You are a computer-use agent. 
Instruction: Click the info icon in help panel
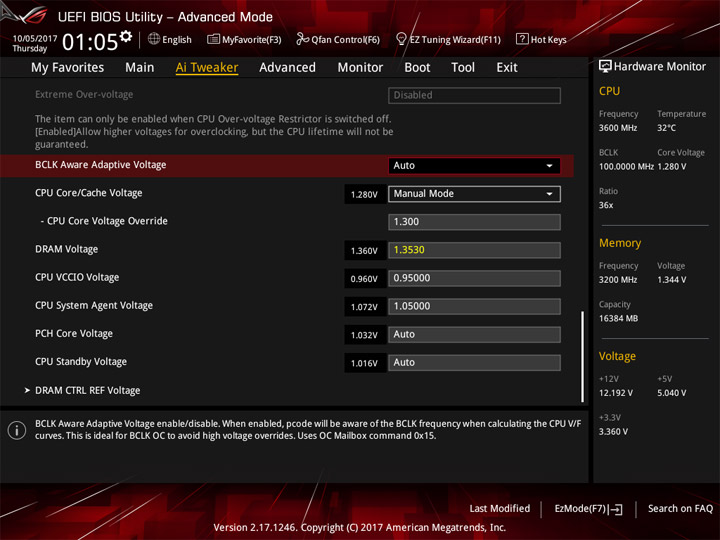(x=17, y=430)
